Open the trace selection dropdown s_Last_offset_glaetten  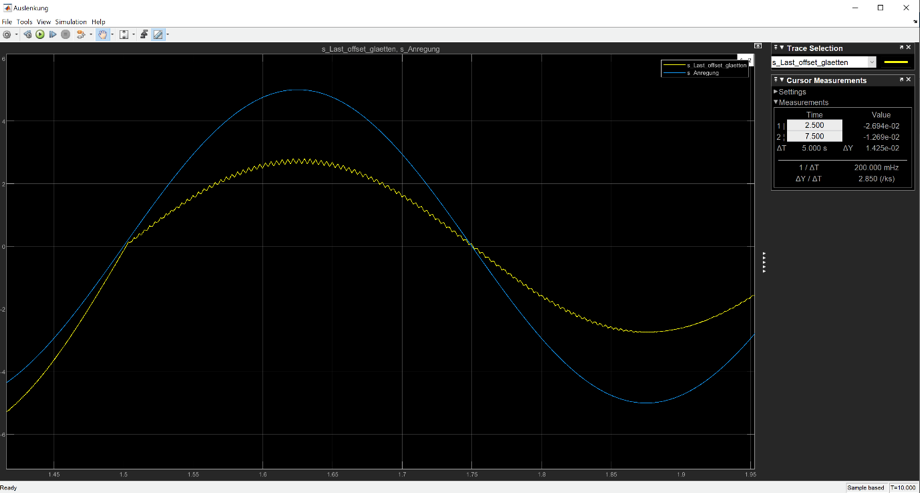(823, 62)
